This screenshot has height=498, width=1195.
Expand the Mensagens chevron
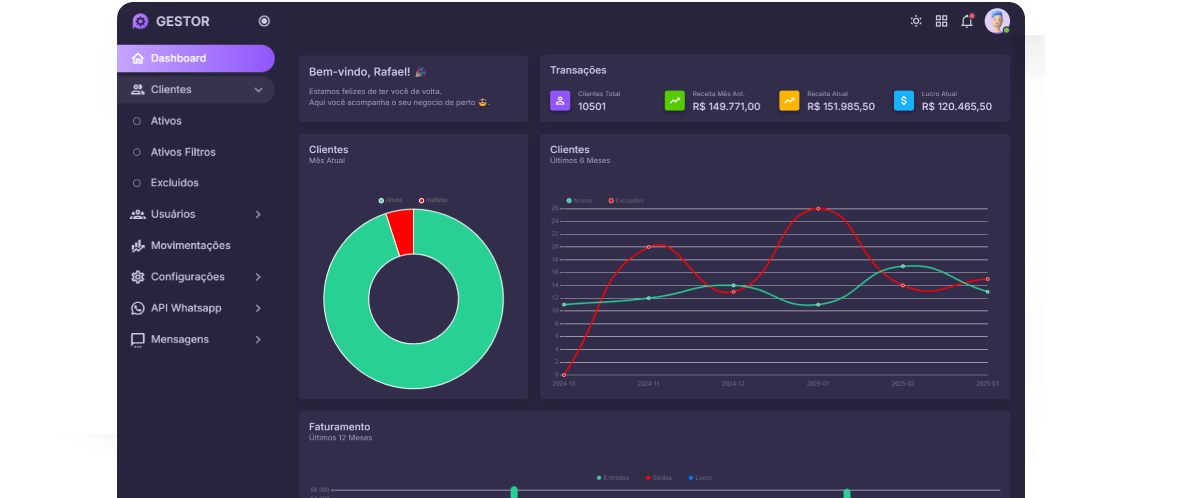[258, 339]
